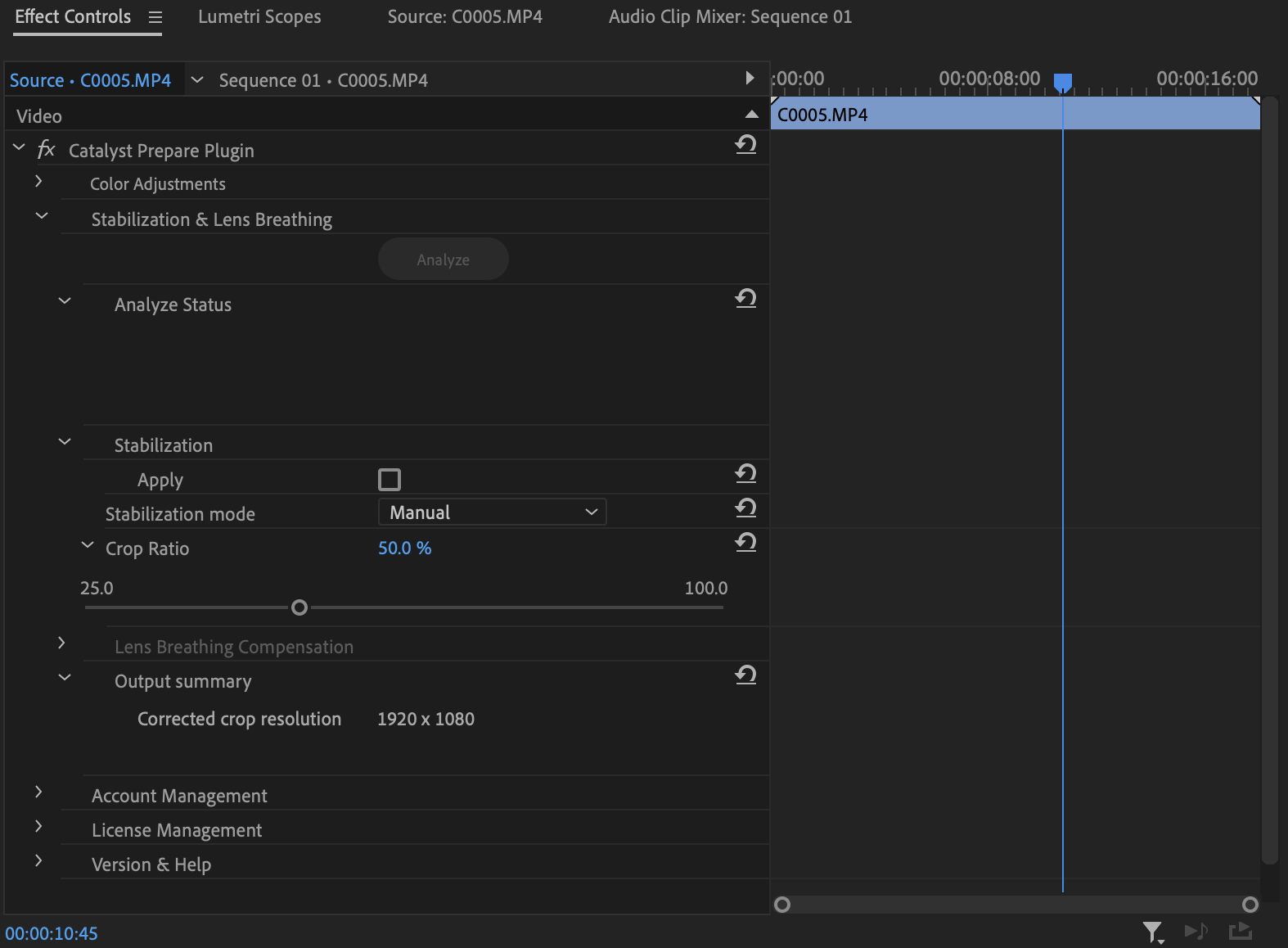Toggle the fx switch for Catalyst Prepare Plugin
Screen dimensions: 1288x948
point(47,150)
